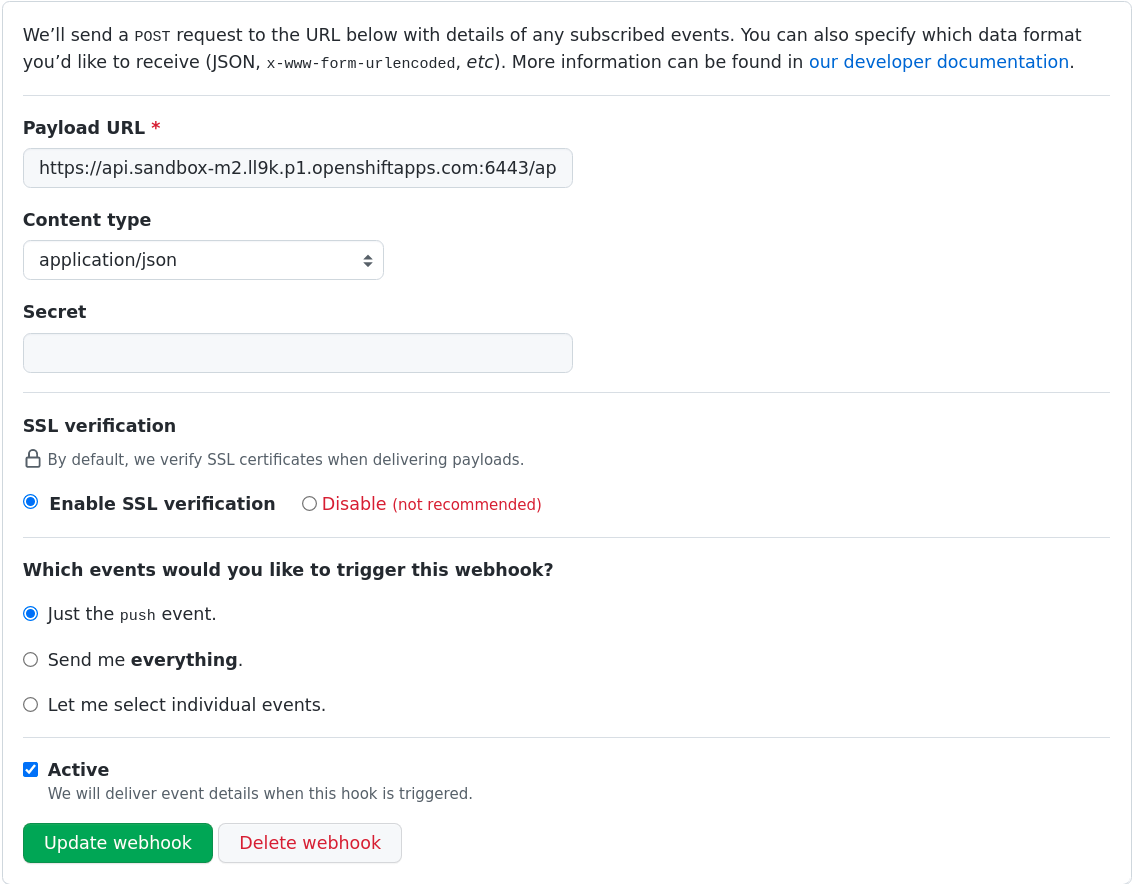Image resolution: width=1134 pixels, height=884 pixels.
Task: Click the empty Secret input field
Action: click(297, 352)
